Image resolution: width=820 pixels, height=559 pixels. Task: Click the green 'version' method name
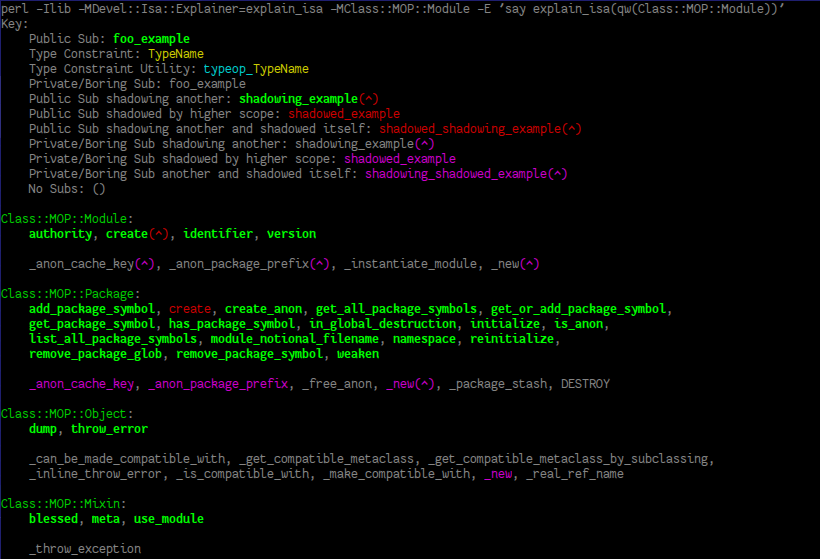[291, 234]
